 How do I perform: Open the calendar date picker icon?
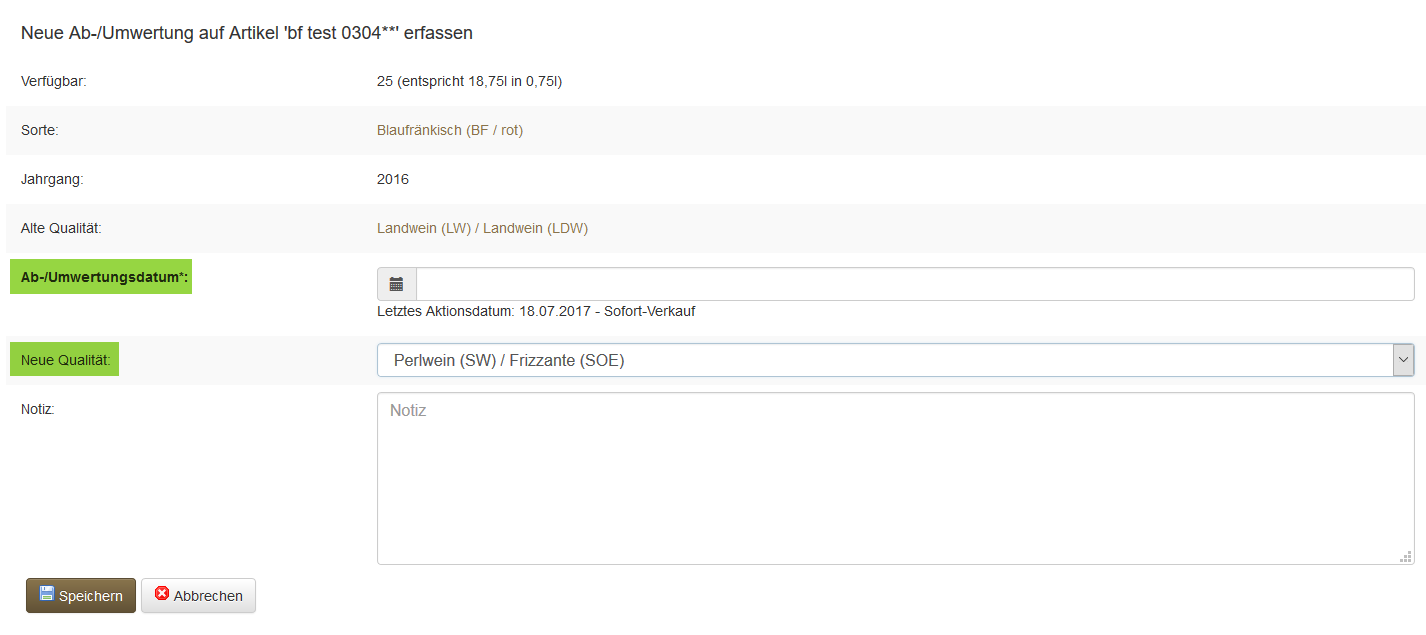click(x=396, y=284)
